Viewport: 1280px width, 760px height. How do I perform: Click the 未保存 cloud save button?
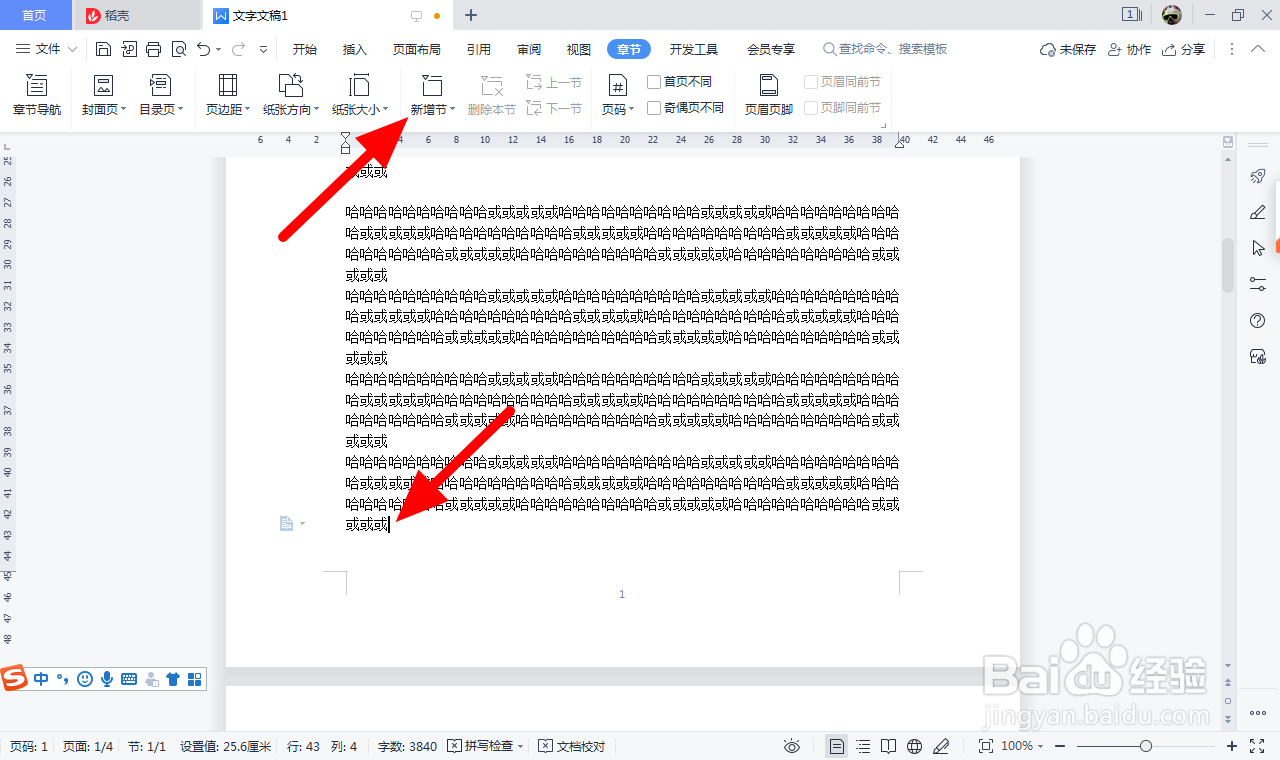point(1068,49)
